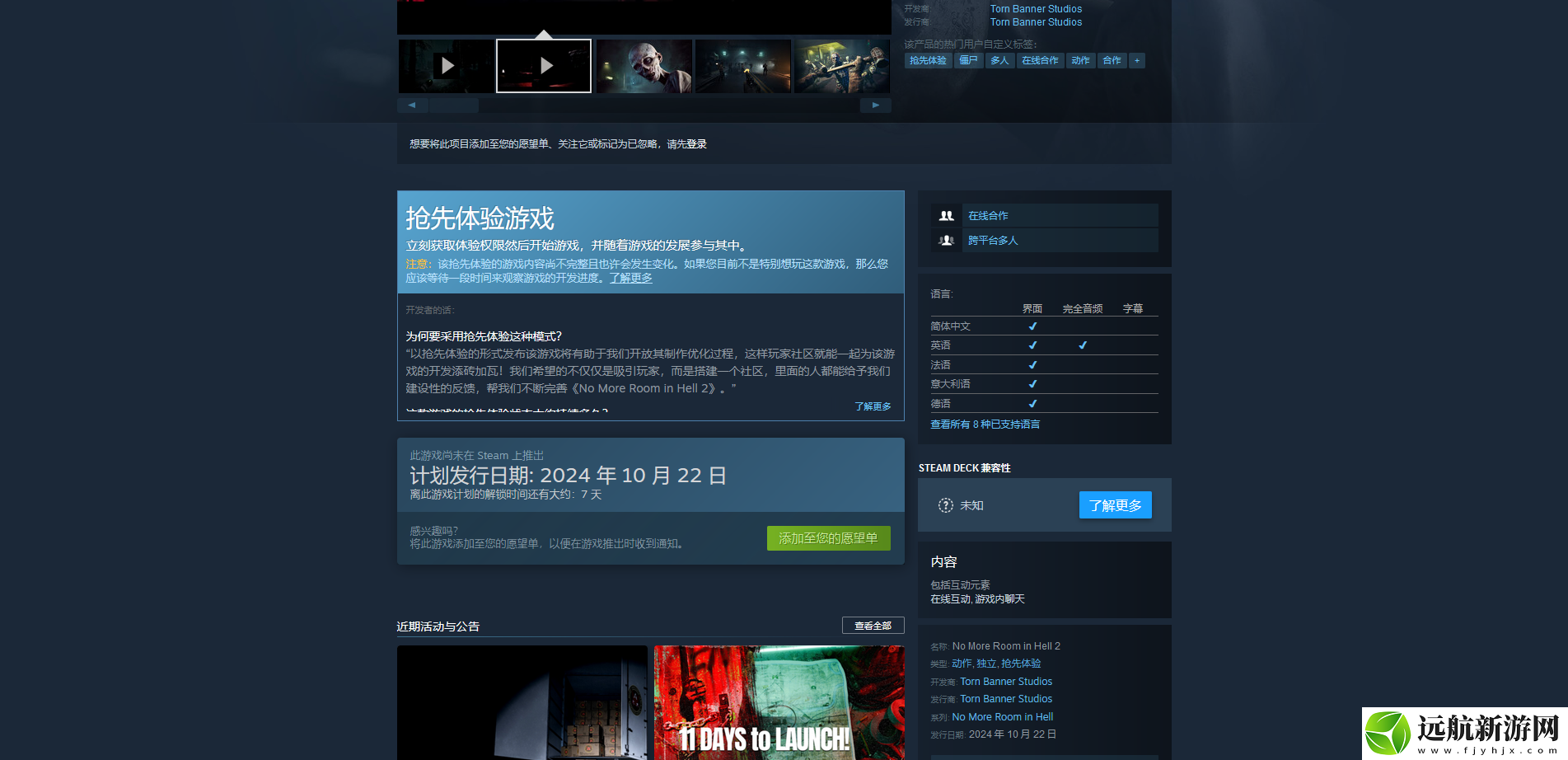Click the 近期活动与公告 heading
This screenshot has width=1568, height=760.
tap(438, 626)
